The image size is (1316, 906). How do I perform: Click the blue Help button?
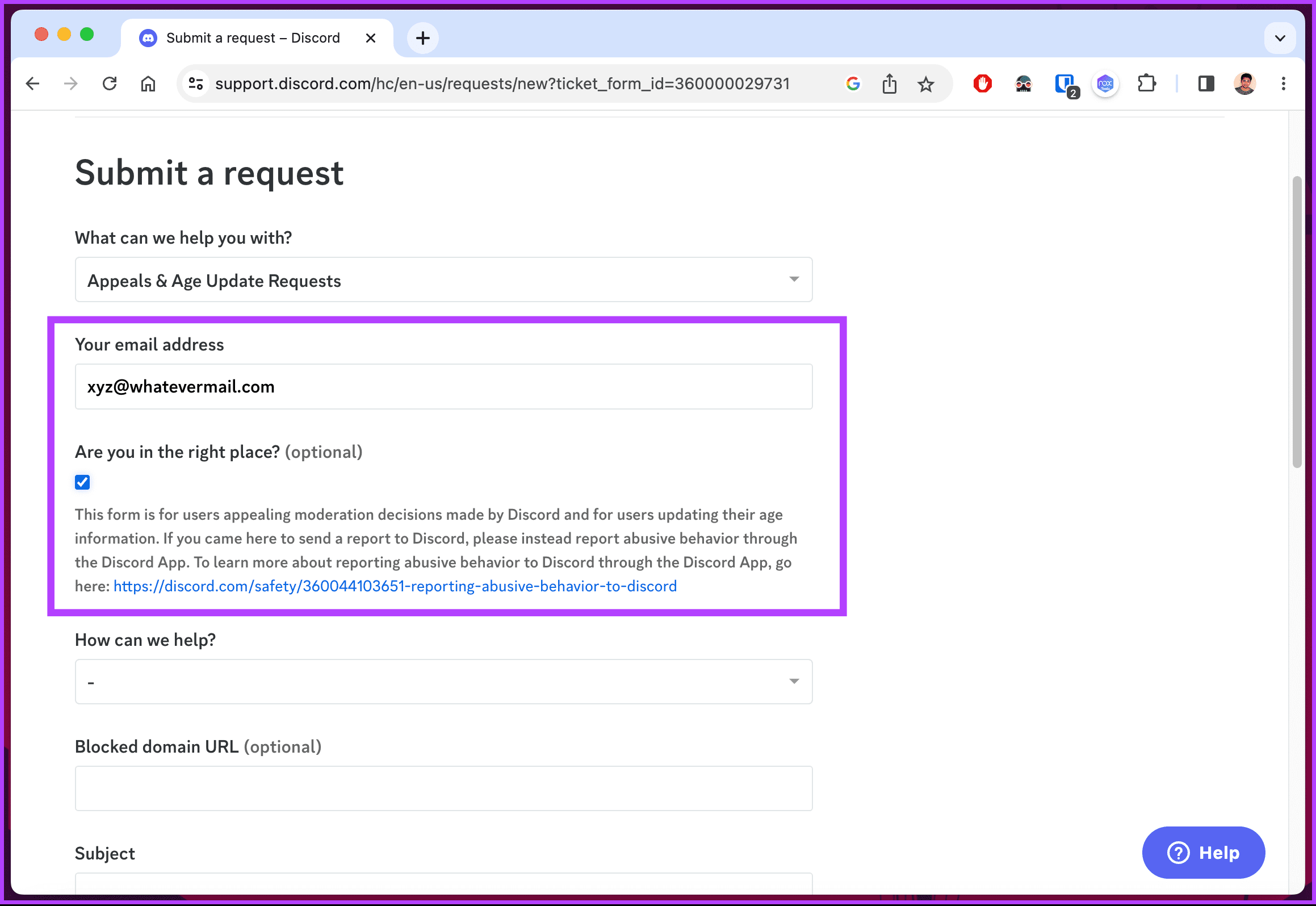[1204, 852]
